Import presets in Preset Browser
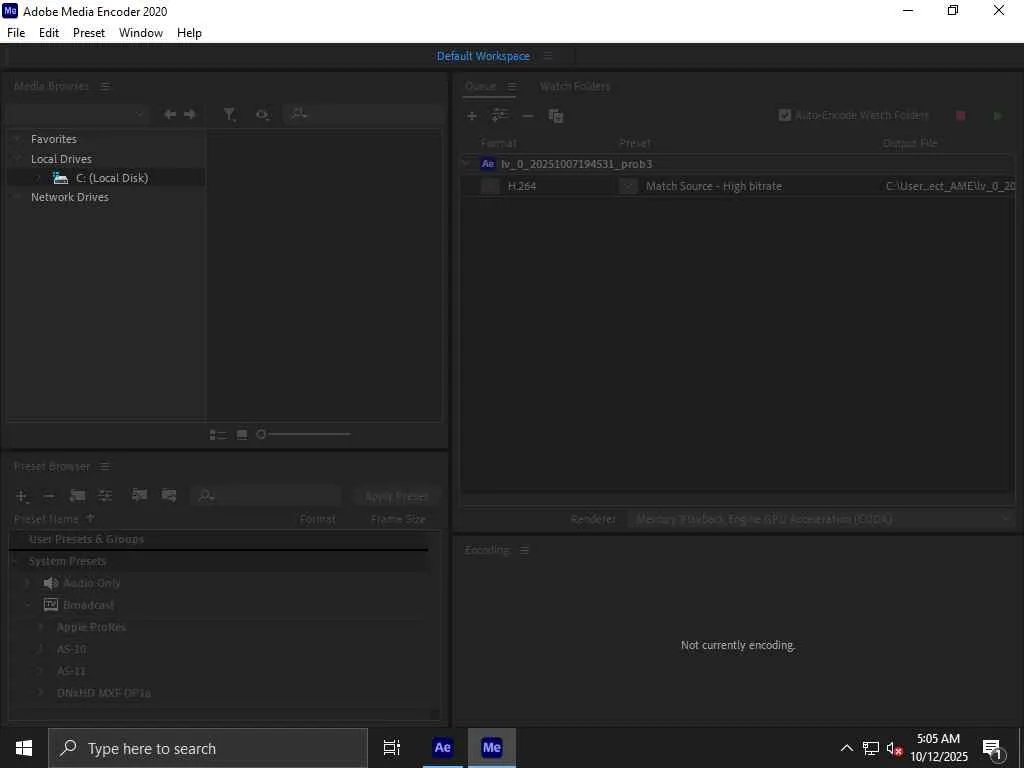This screenshot has height=768, width=1024. [139, 495]
